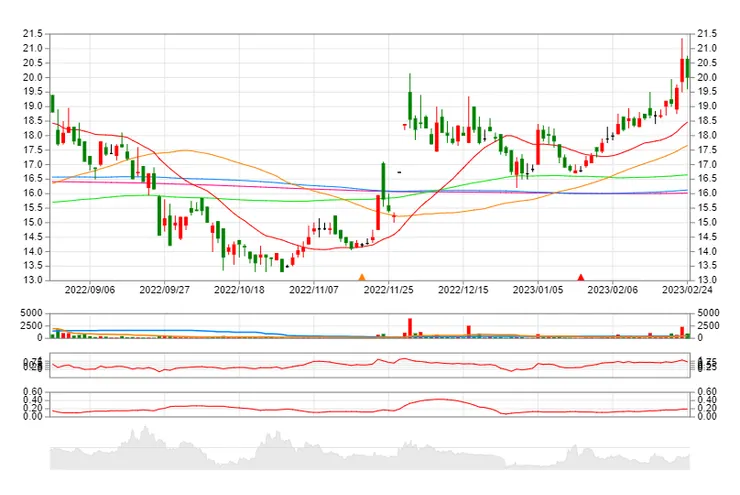Click the red line in the 0.00–0.60 indicator panel

(370, 408)
